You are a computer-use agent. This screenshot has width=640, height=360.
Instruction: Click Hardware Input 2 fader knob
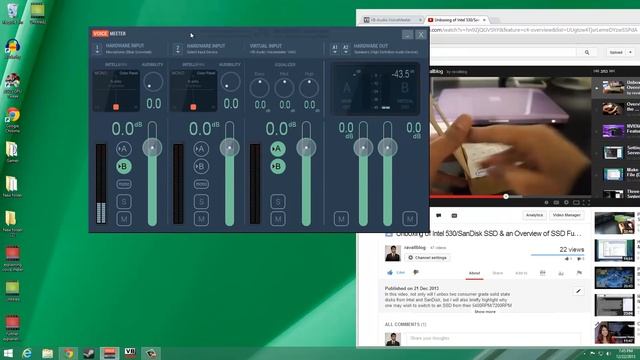click(229, 147)
